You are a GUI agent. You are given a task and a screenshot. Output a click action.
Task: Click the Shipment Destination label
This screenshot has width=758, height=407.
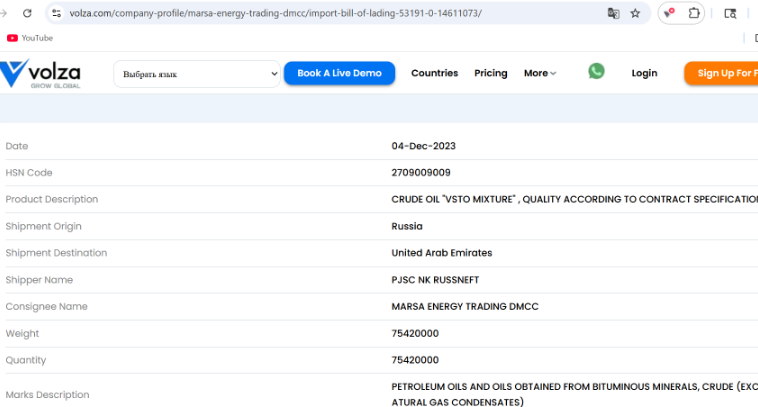[56, 253]
